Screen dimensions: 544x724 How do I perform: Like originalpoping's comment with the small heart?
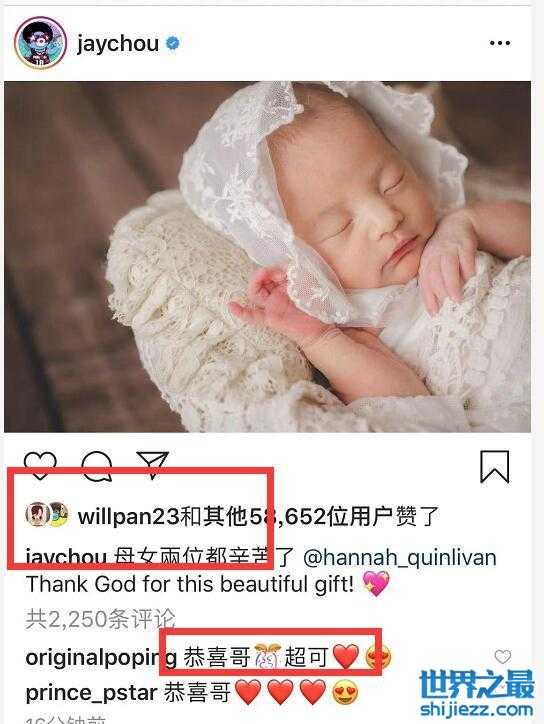click(503, 656)
